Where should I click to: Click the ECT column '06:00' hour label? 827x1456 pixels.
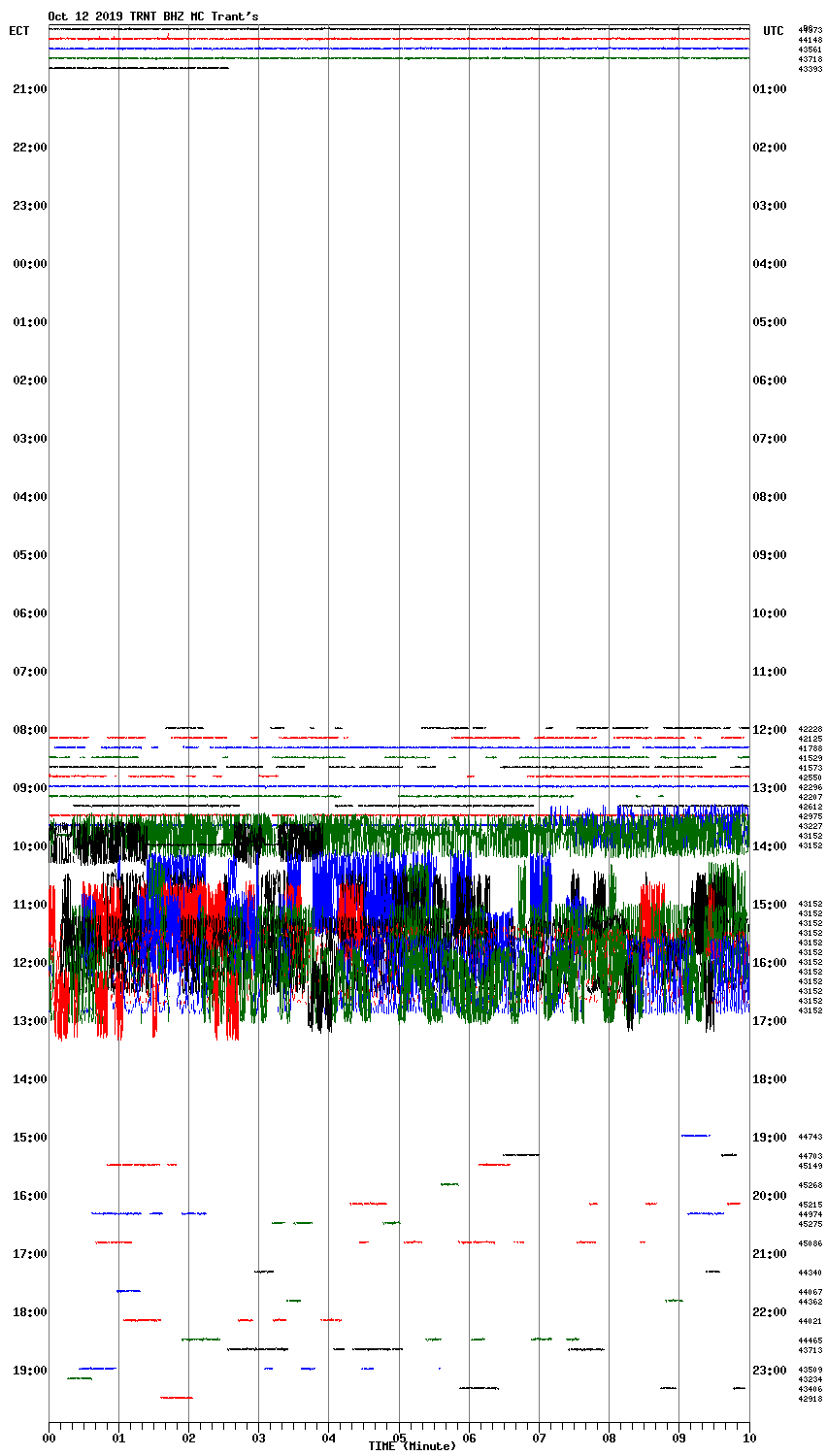click(x=30, y=613)
